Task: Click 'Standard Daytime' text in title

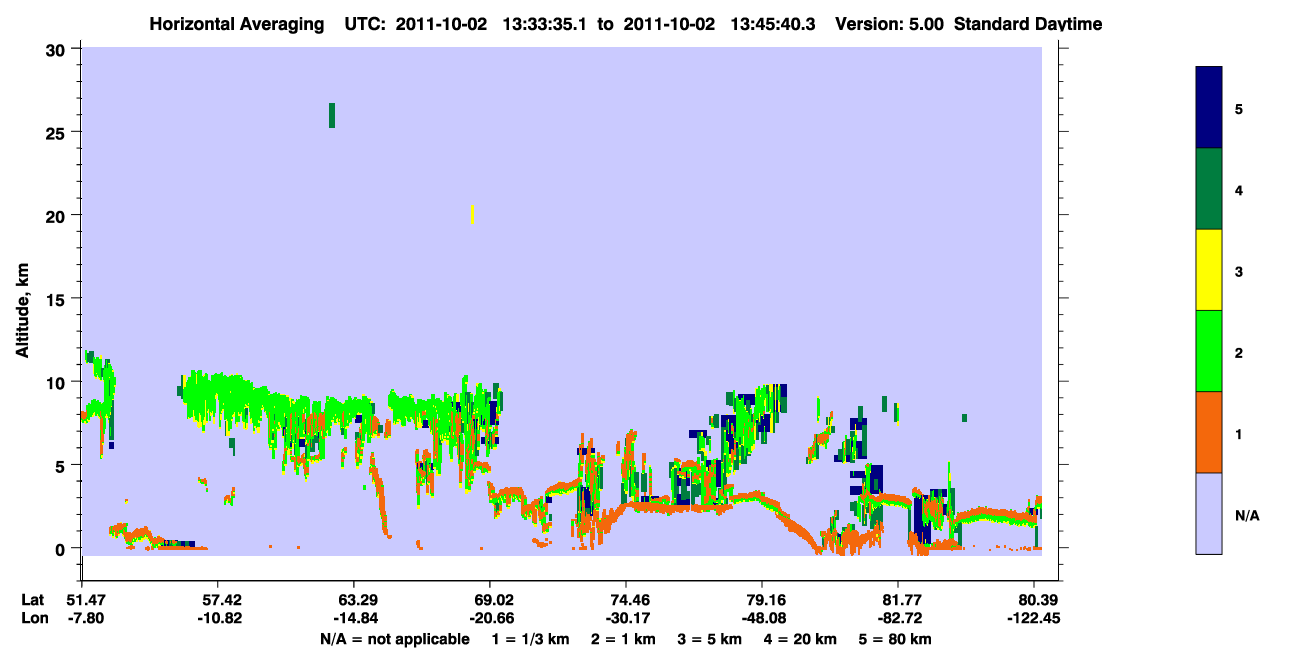Action: pyautogui.click(x=1028, y=24)
